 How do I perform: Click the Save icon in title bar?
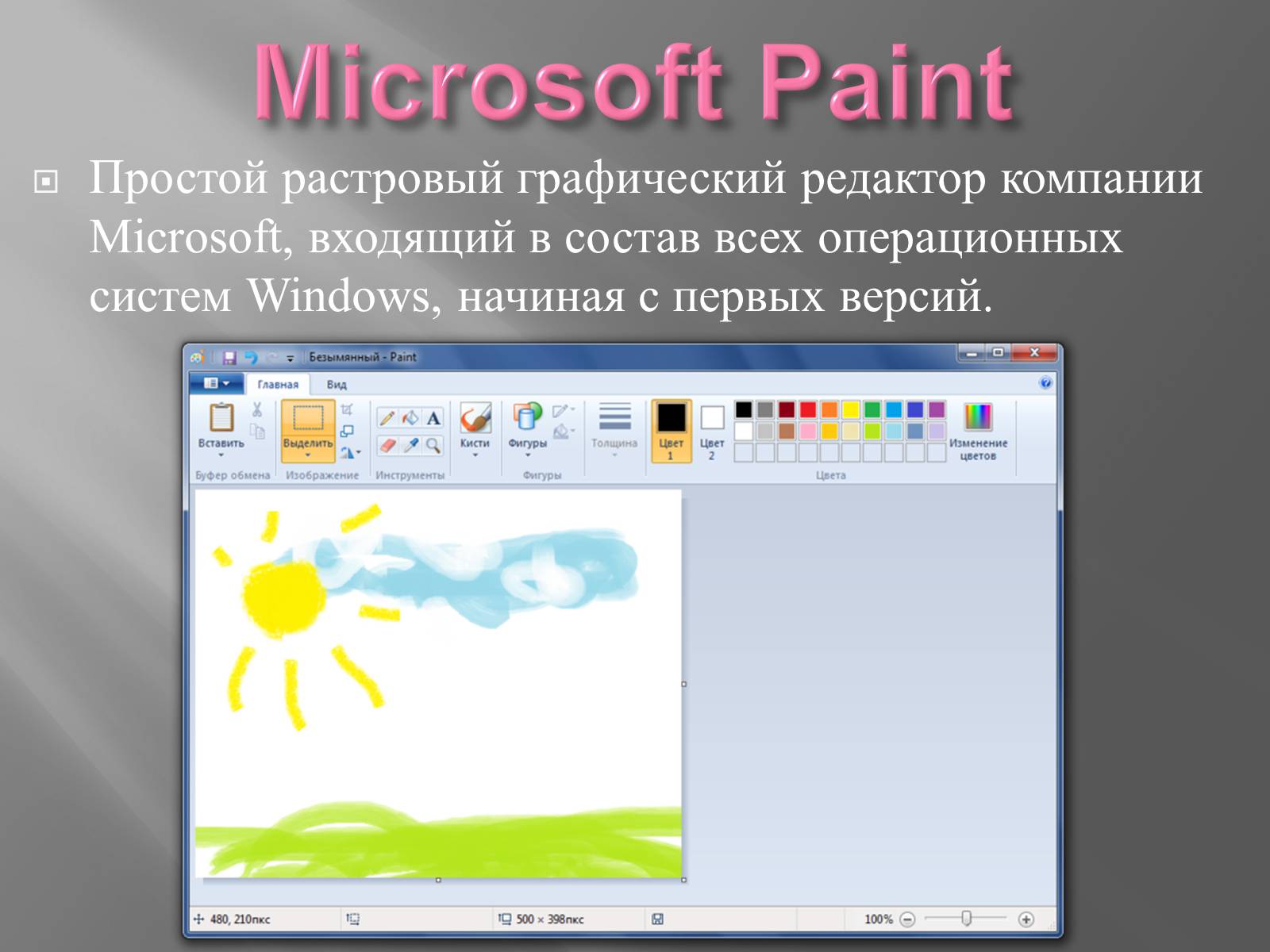click(x=229, y=358)
